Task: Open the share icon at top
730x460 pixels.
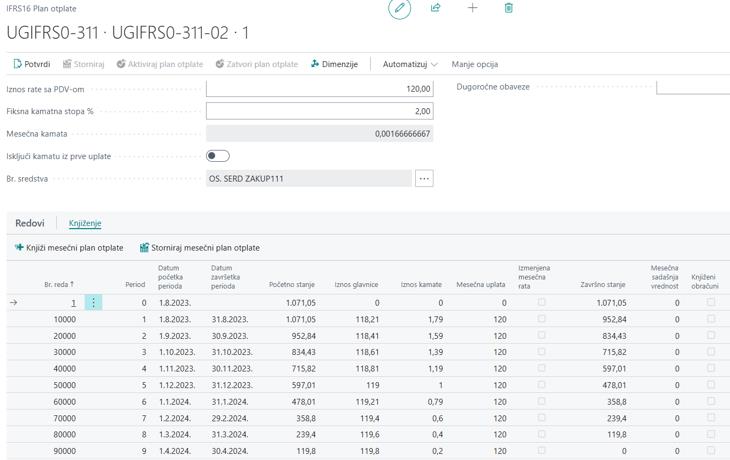Action: [x=435, y=8]
